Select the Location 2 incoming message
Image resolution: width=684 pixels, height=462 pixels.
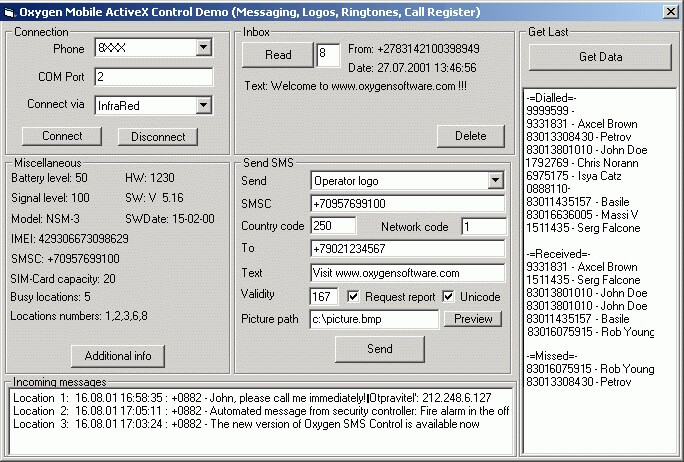tap(260, 410)
